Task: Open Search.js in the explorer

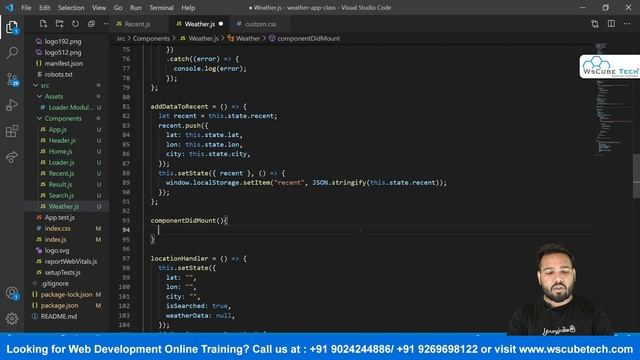Action: click(x=61, y=196)
